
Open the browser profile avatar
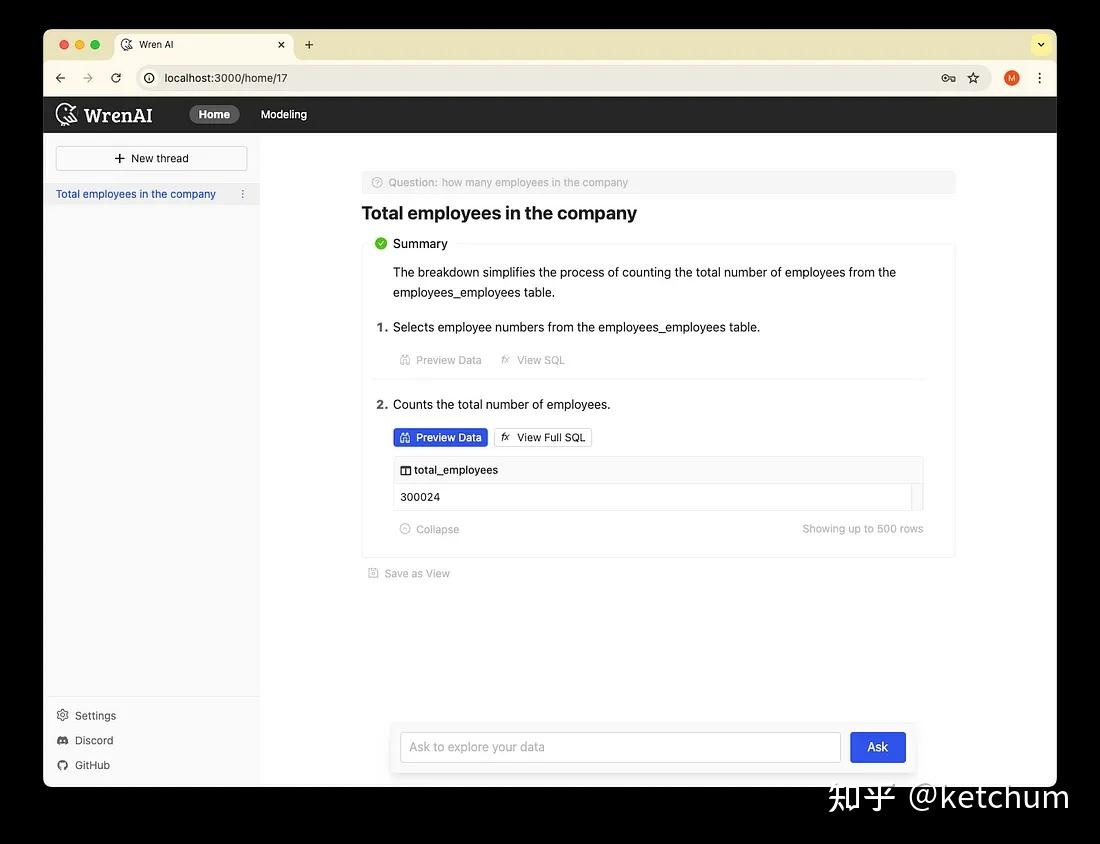[1011, 78]
